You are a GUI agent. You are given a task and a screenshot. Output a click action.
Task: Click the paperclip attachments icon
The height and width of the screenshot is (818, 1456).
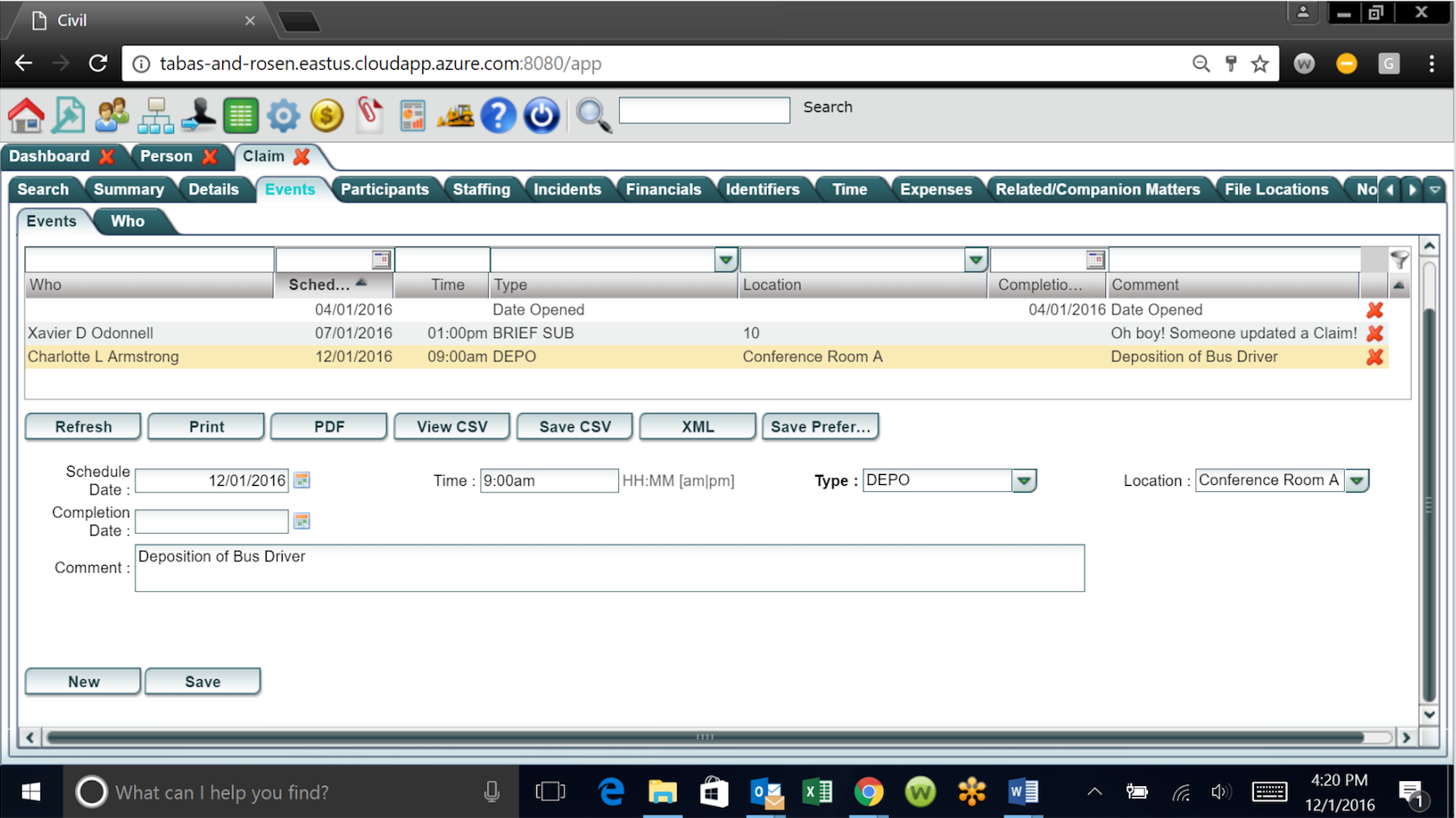[x=370, y=115]
